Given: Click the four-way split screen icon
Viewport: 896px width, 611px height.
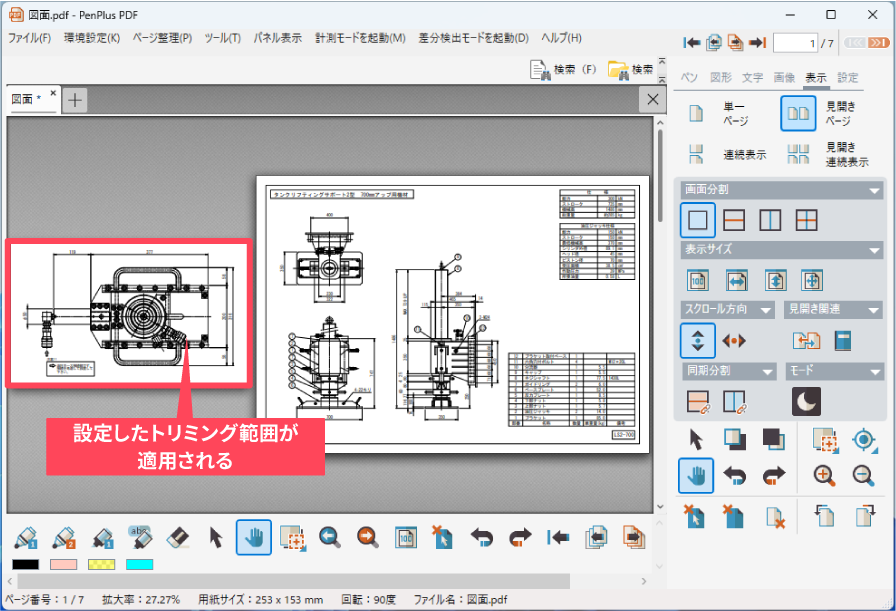Looking at the screenshot, I should [x=807, y=220].
